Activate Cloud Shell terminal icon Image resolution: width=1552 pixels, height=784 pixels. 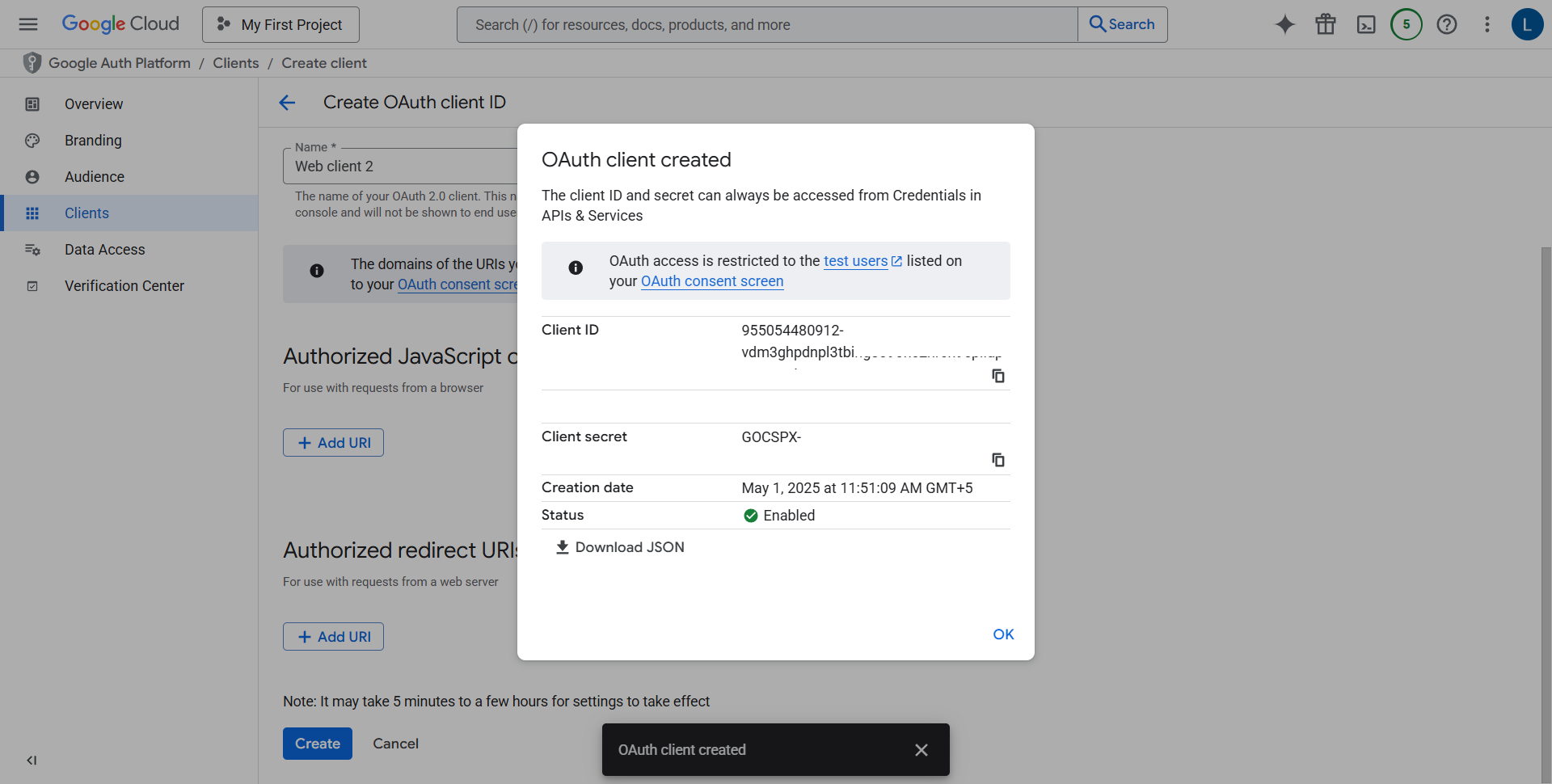pos(1366,24)
